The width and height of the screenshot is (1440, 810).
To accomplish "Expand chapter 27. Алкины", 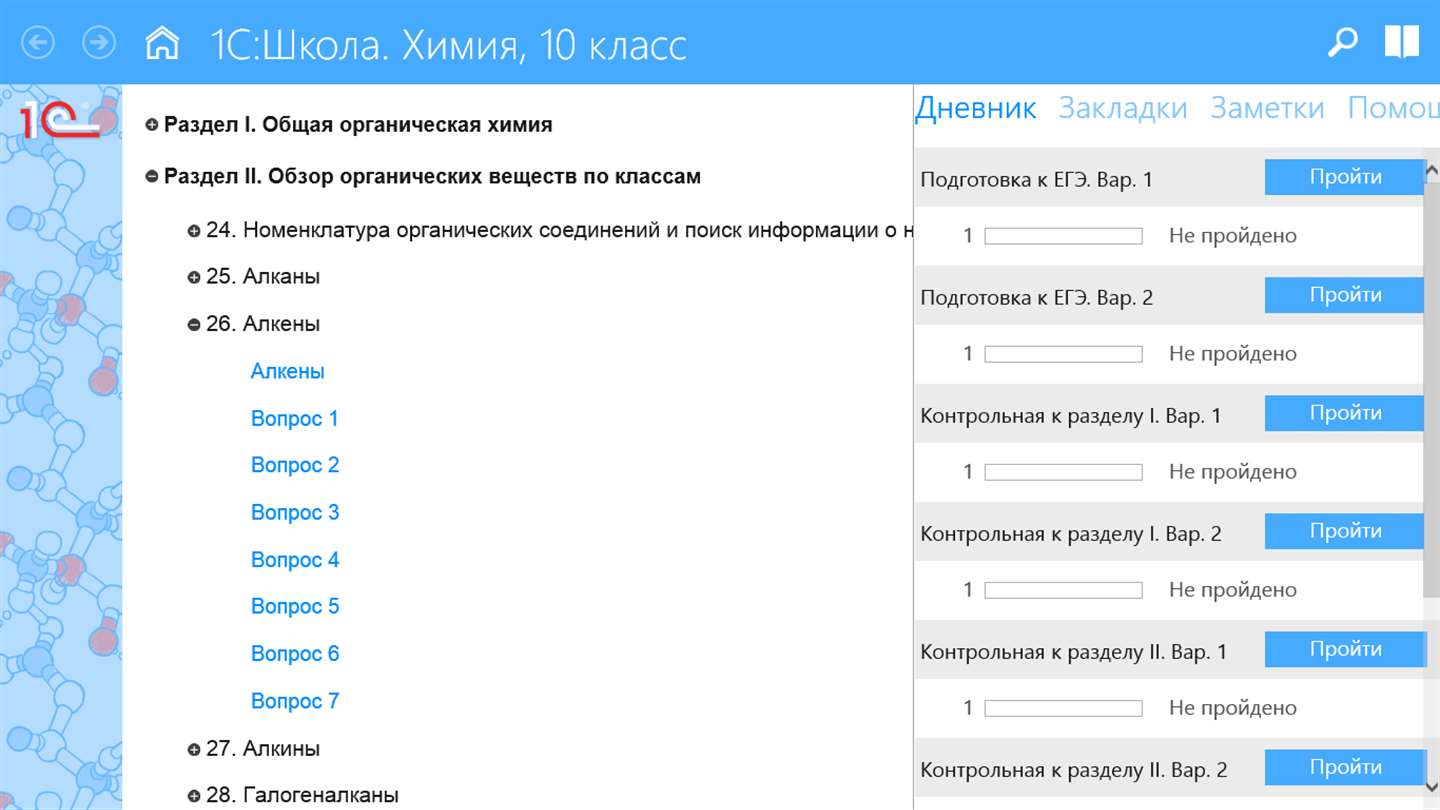I will [x=194, y=749].
